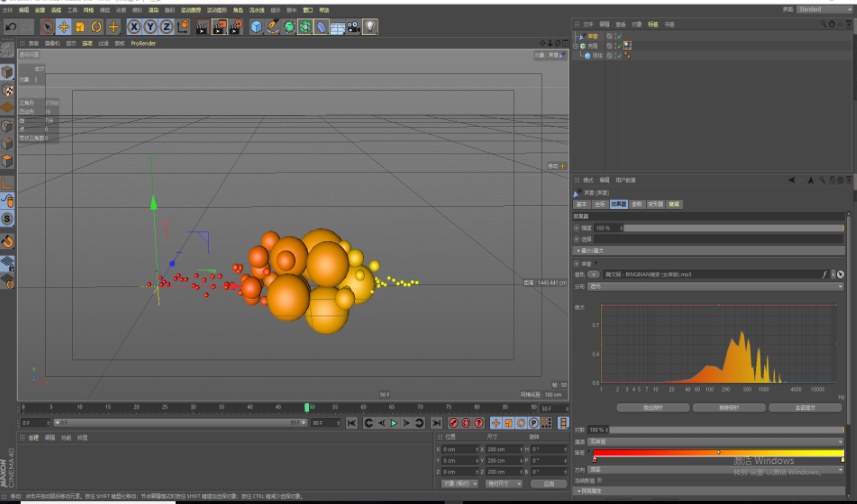Toggle layer square for 声音 row
The height and width of the screenshot is (504, 857).
pos(609,36)
